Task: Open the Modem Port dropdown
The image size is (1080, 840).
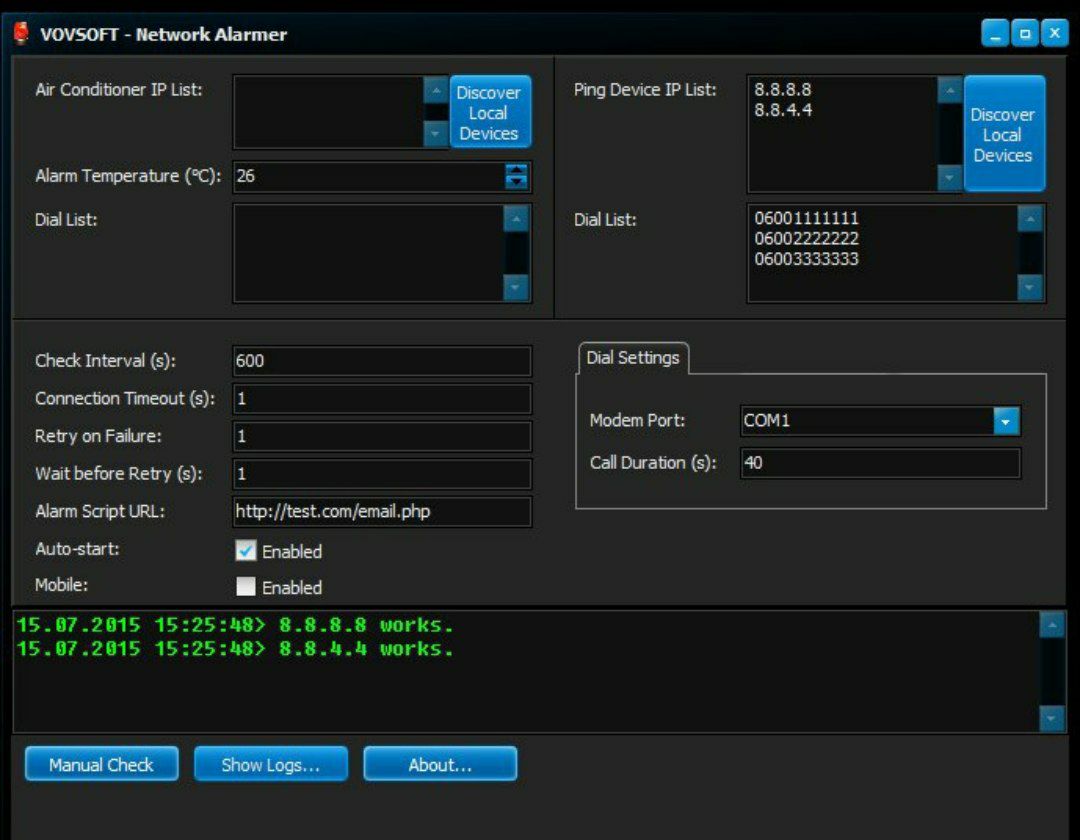Action: click(x=1006, y=421)
